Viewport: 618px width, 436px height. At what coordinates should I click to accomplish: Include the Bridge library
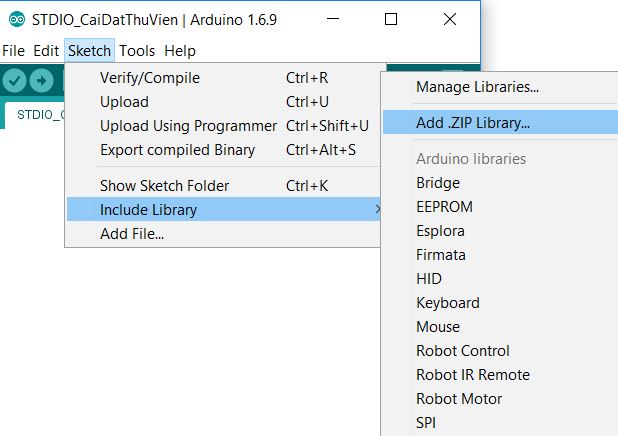click(x=501, y=183)
